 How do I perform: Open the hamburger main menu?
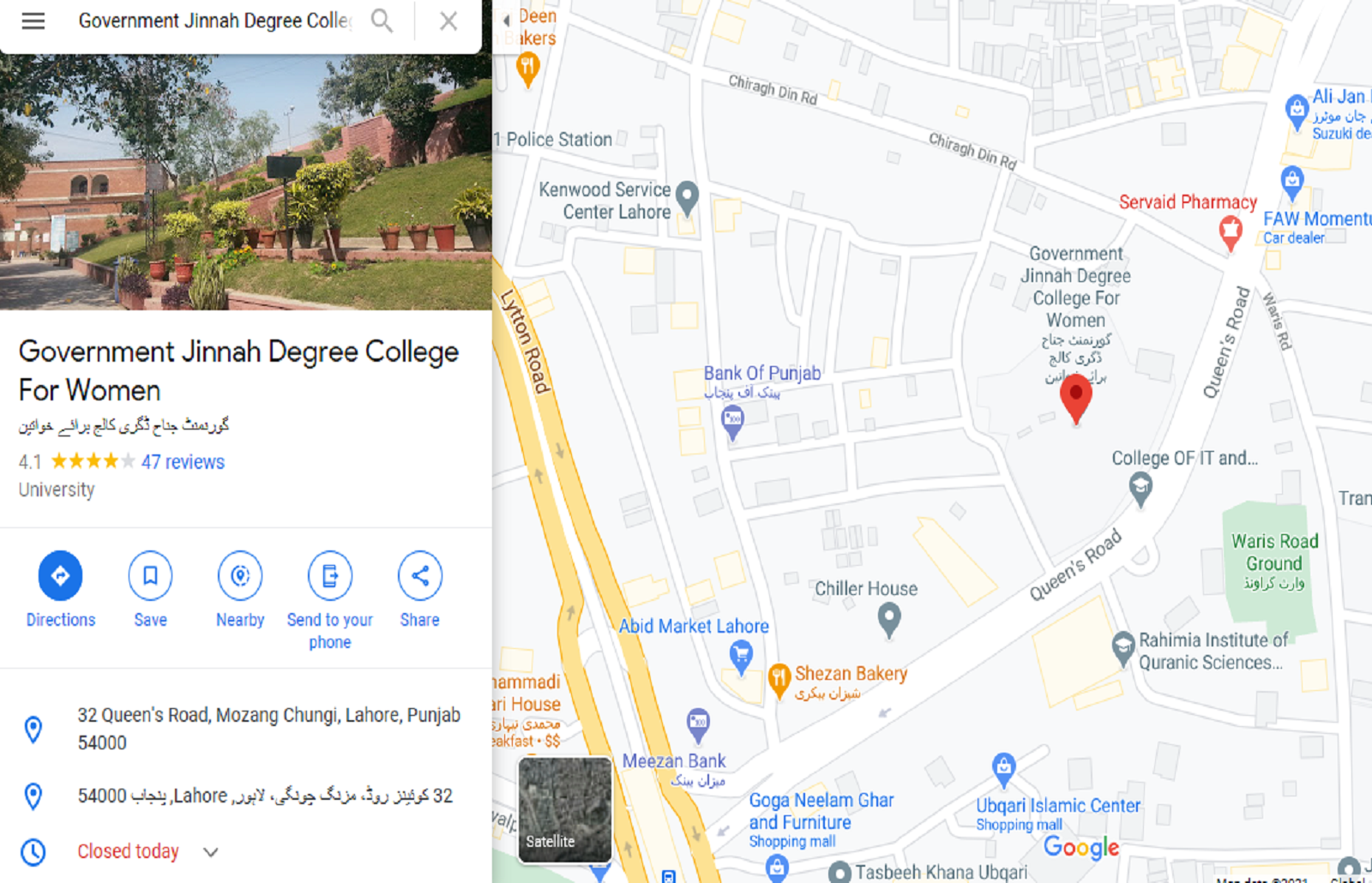point(33,21)
